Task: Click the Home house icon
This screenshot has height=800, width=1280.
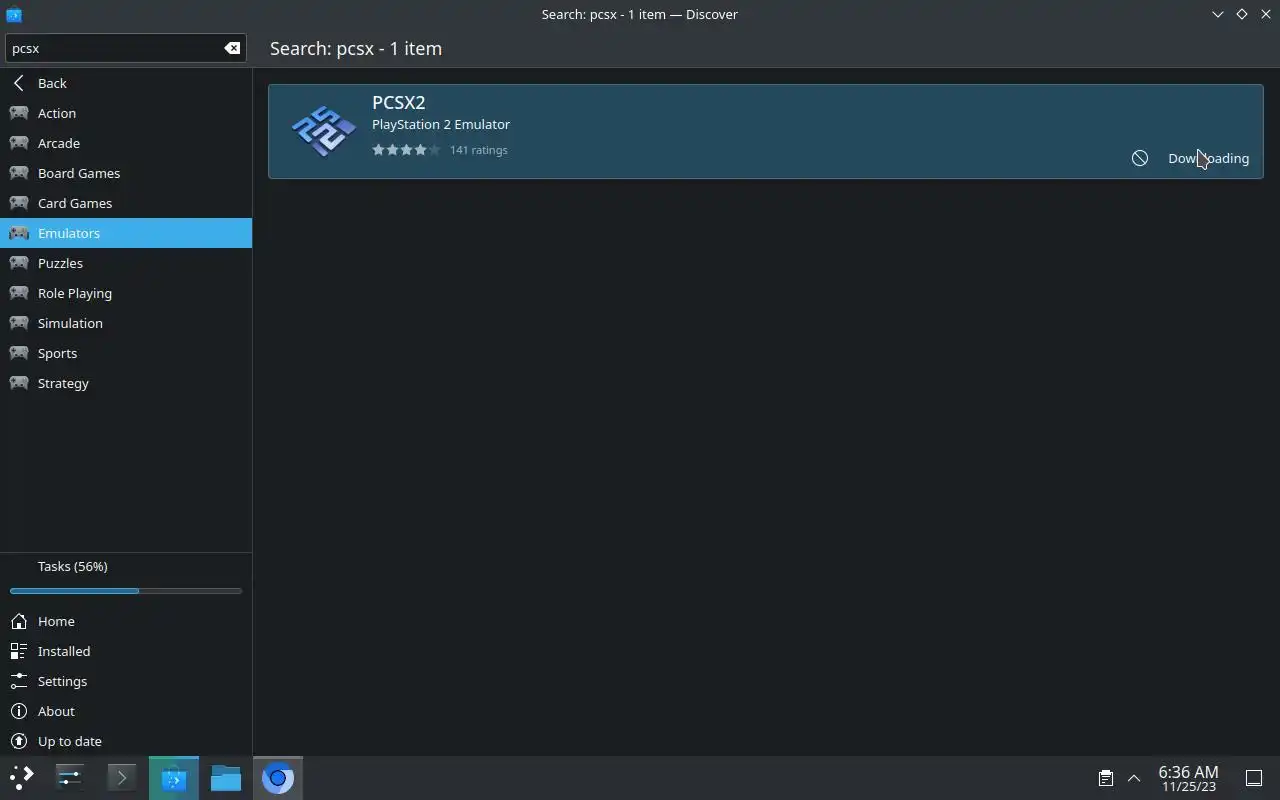Action: coord(18,621)
